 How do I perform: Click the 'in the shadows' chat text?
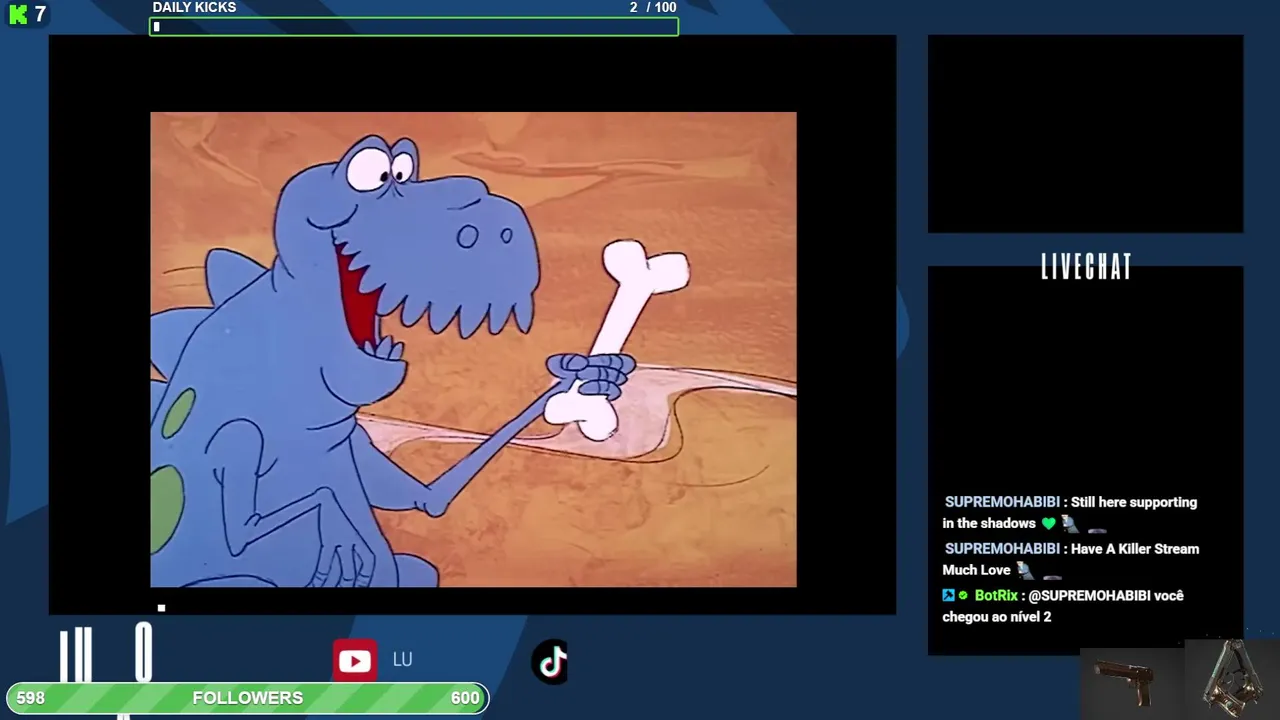989,523
